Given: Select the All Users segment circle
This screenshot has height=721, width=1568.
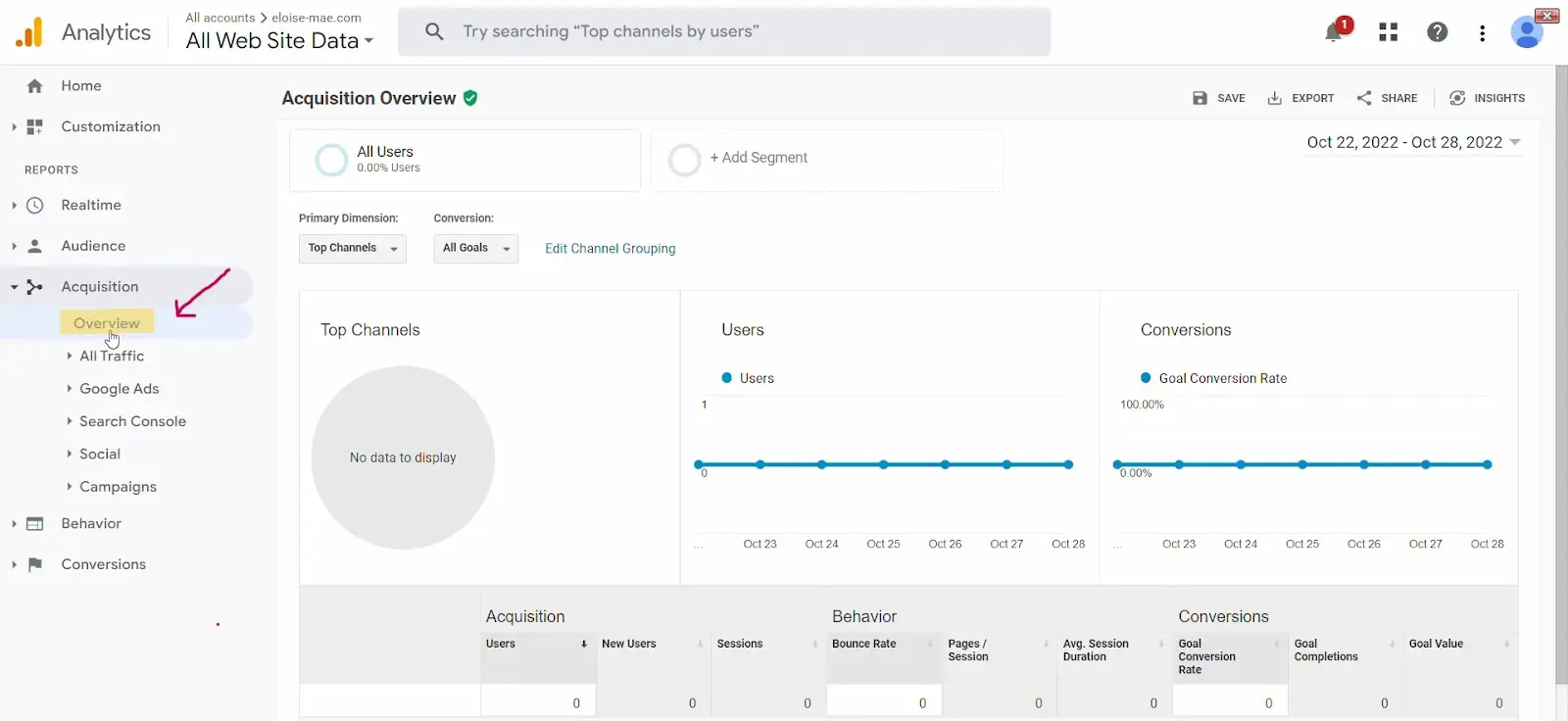Looking at the screenshot, I should (331, 160).
